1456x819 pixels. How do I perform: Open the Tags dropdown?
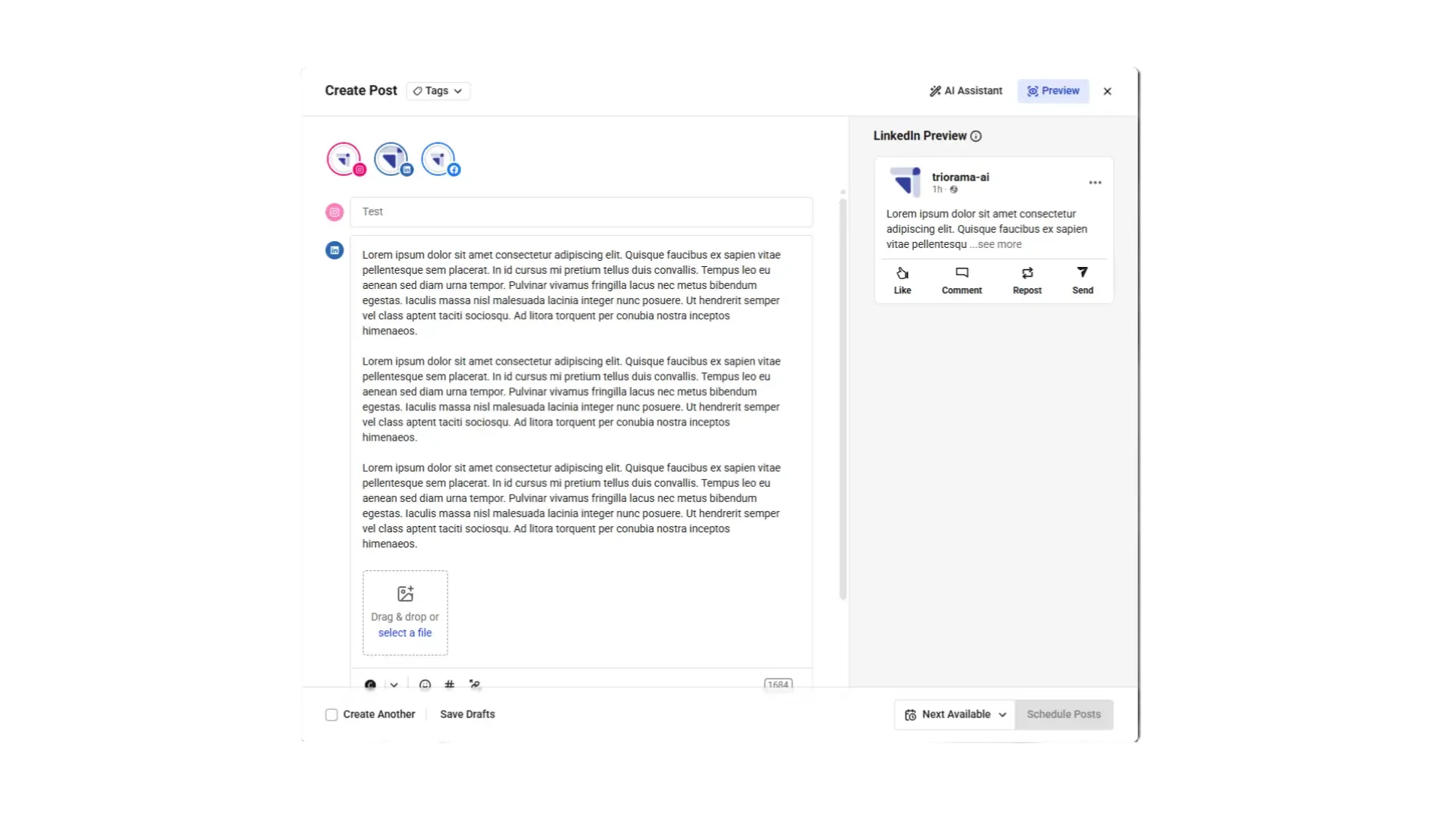pos(438,90)
